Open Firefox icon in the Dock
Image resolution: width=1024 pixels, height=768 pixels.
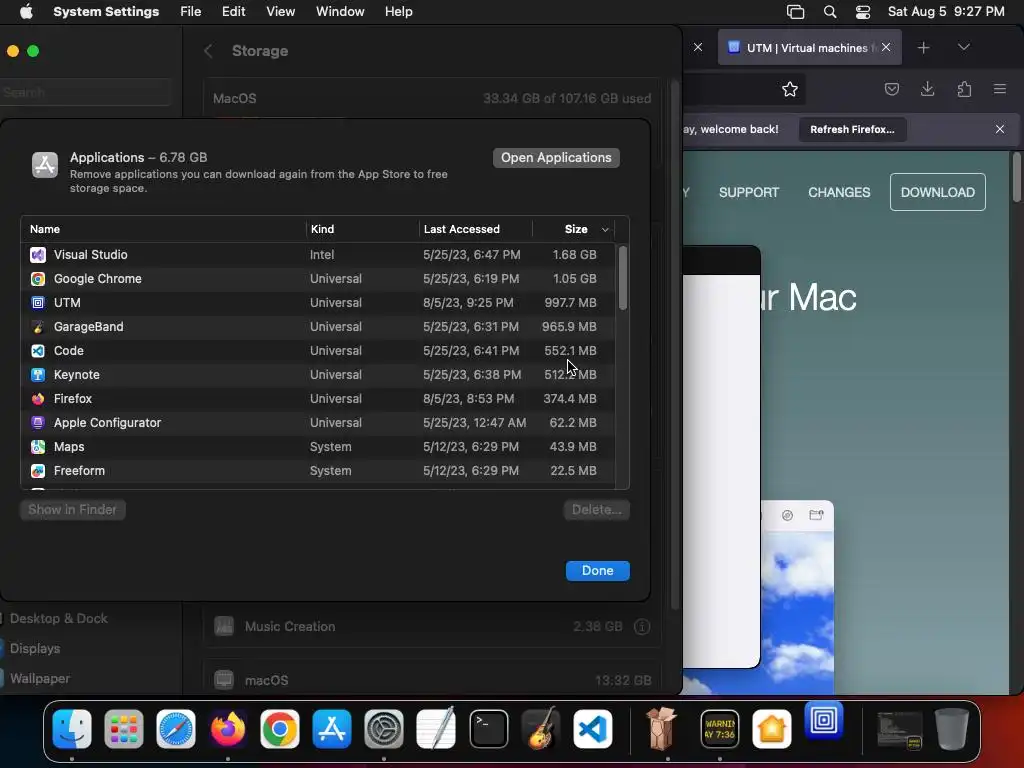click(228, 729)
